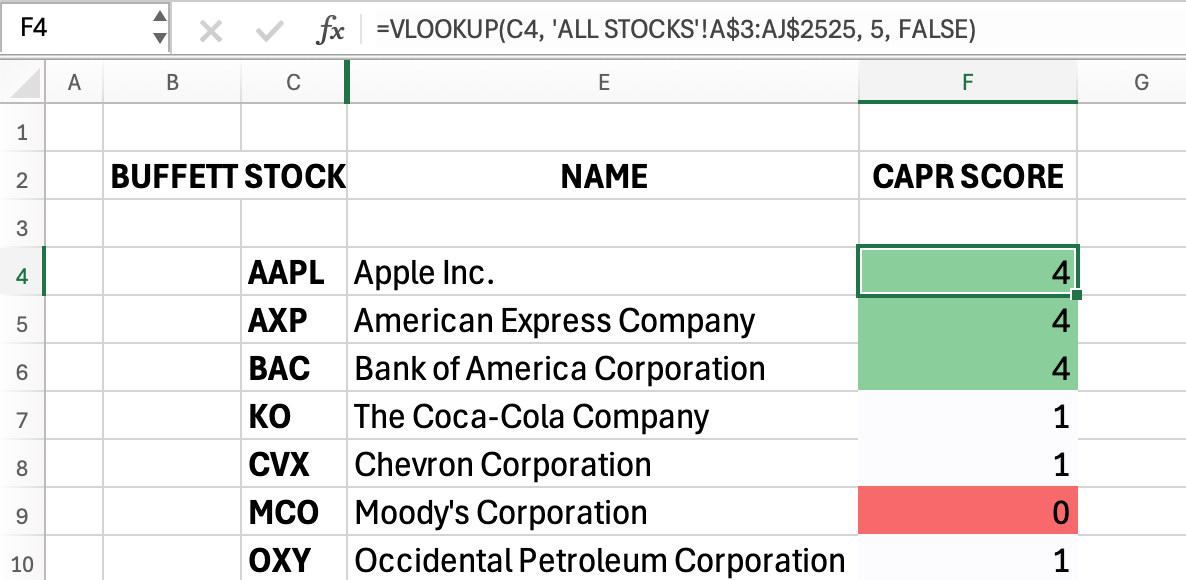Click the CAPR SCORE header cell

967,178
